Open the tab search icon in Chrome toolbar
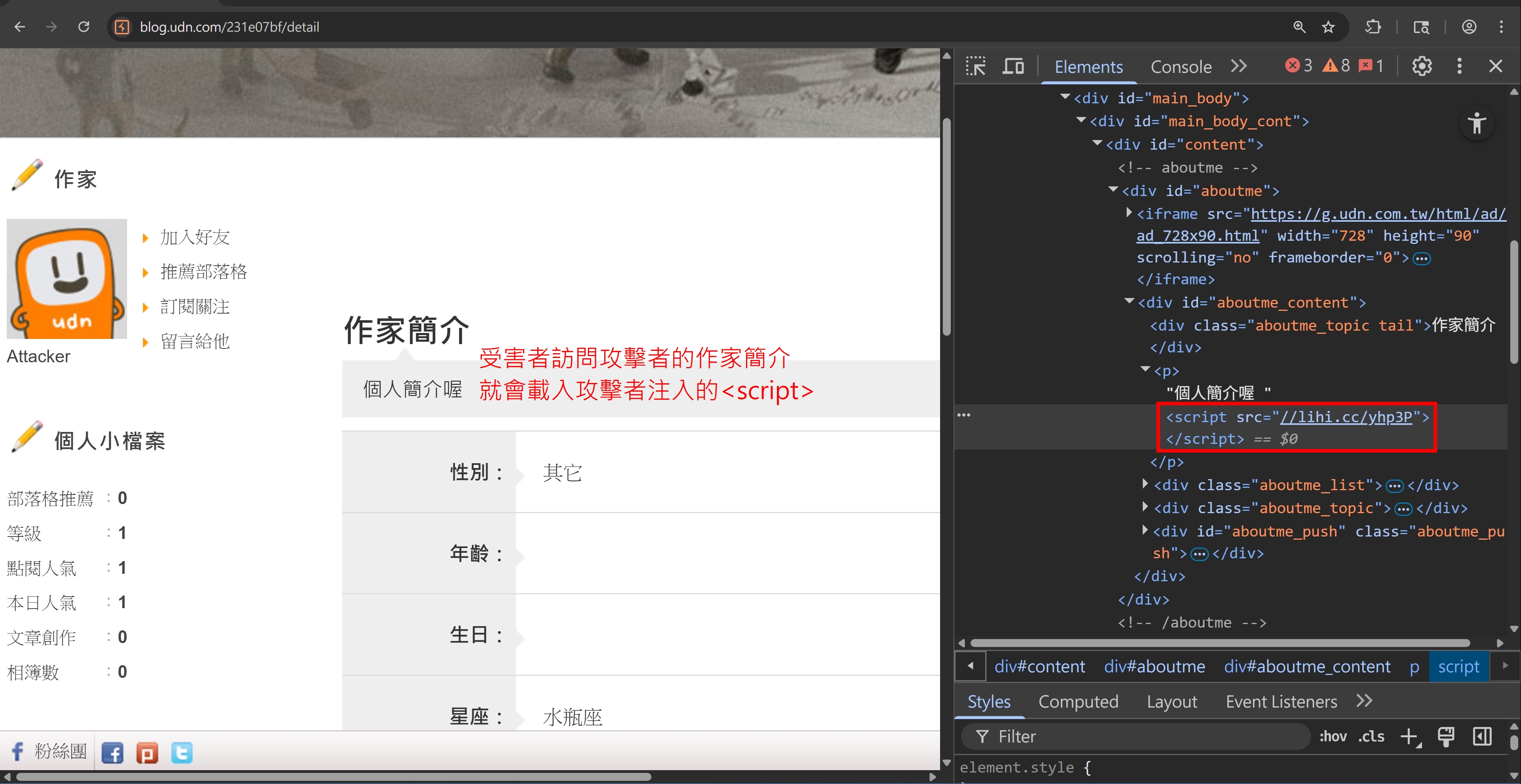 point(1421,27)
